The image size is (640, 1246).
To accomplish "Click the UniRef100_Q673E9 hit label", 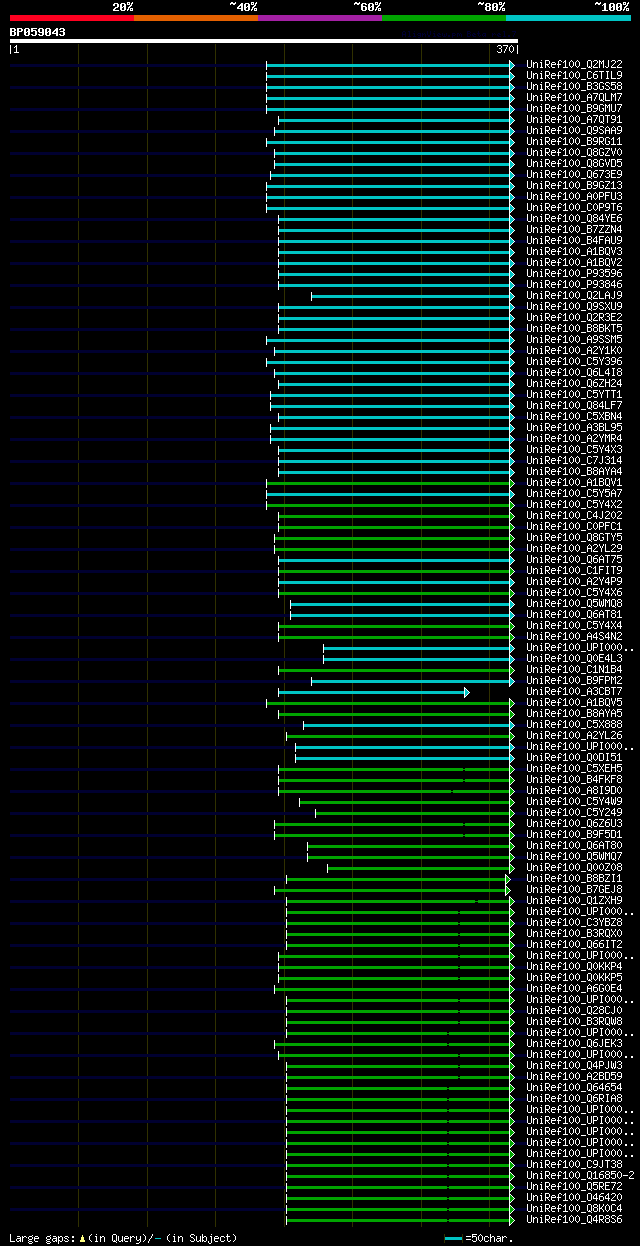I will pos(574,174).
